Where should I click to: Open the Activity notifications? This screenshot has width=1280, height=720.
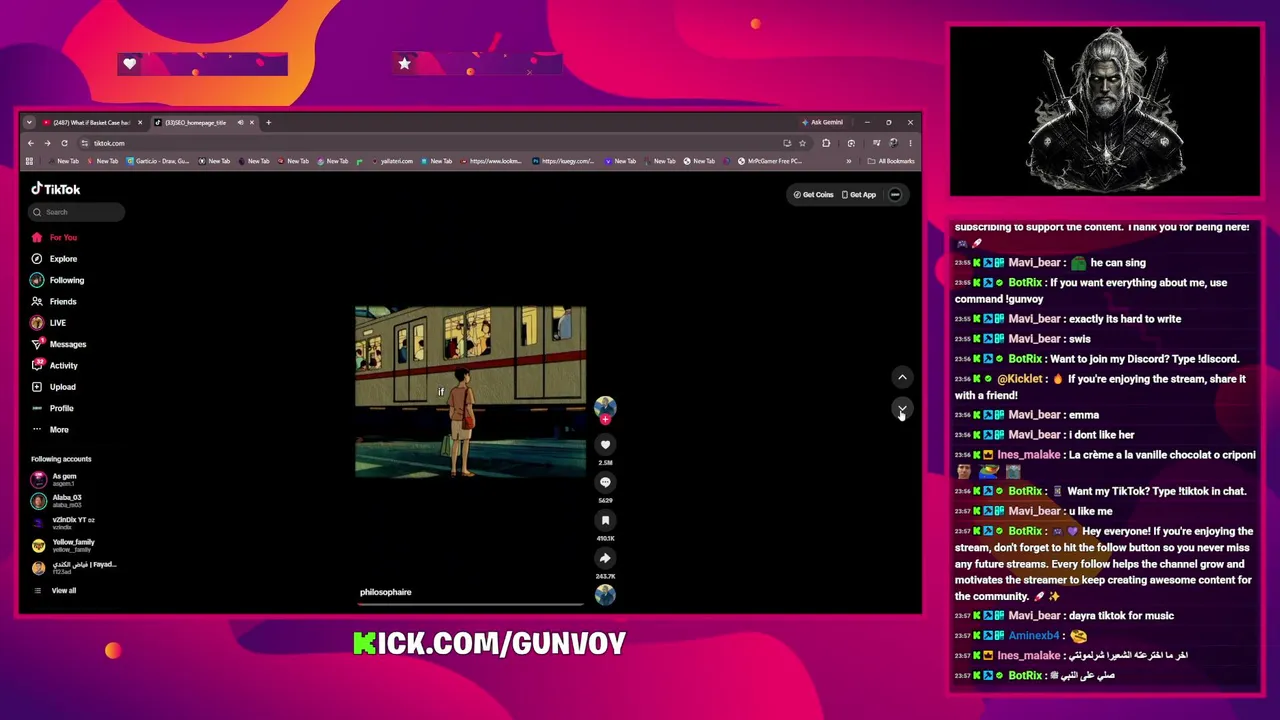pyautogui.click(x=54, y=366)
